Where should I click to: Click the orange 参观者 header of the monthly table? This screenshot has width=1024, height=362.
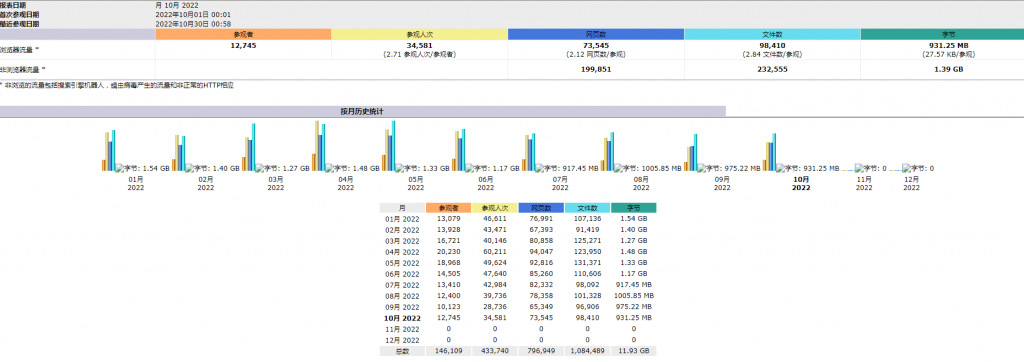coord(448,208)
